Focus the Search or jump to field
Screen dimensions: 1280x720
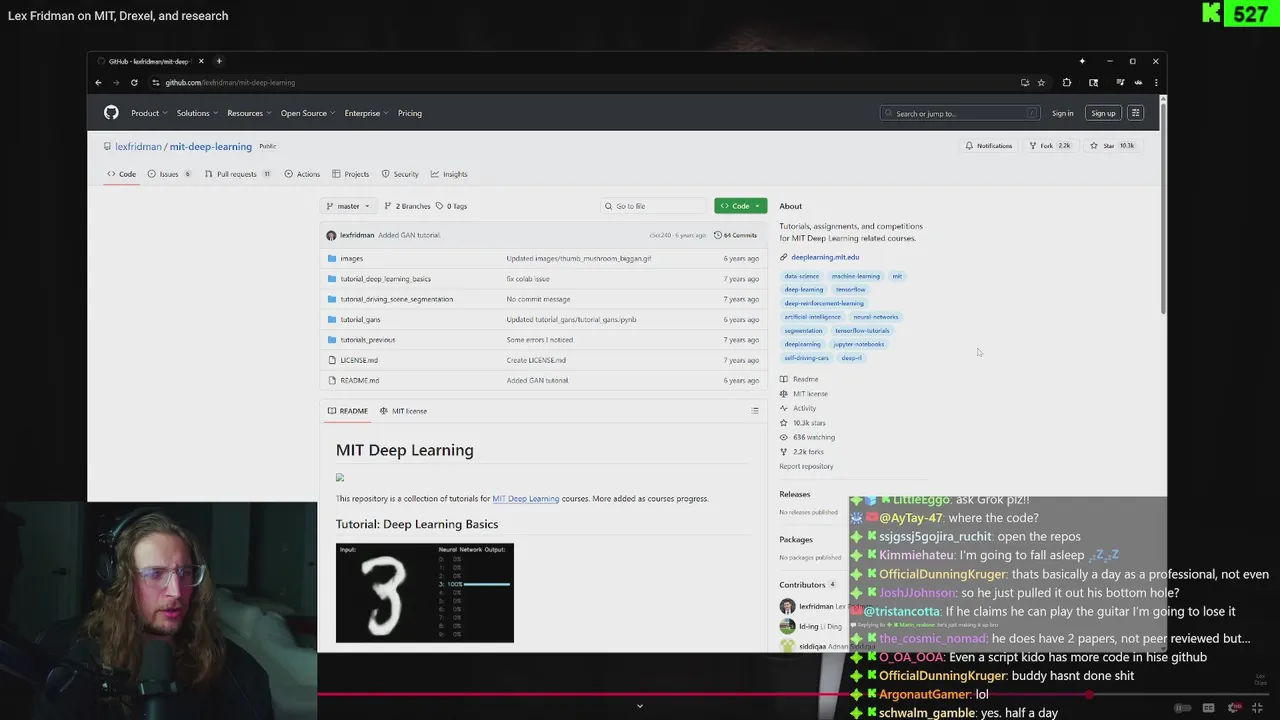pyautogui.click(x=960, y=113)
